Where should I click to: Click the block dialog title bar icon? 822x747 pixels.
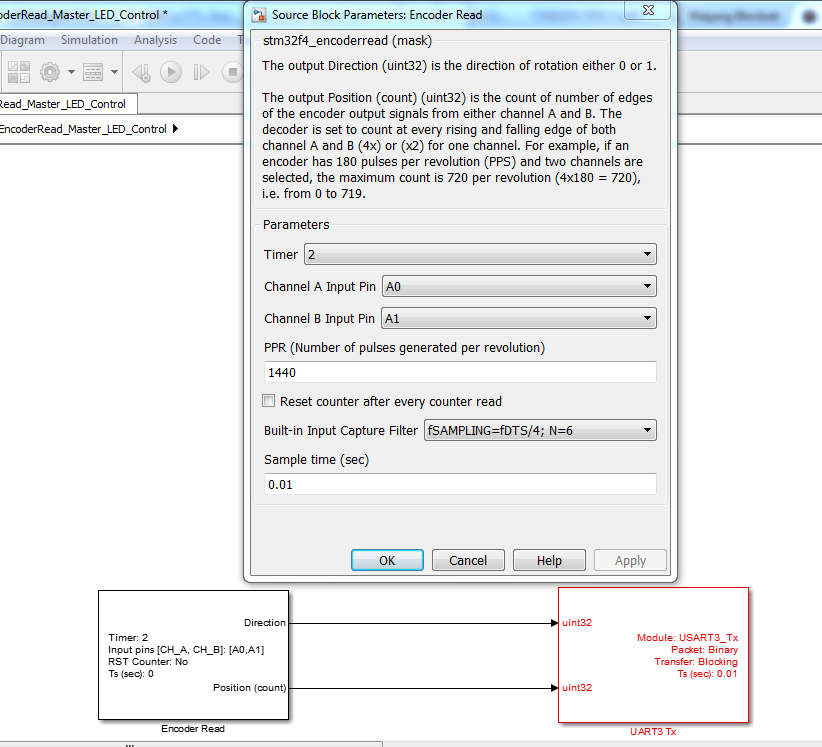[x=259, y=15]
